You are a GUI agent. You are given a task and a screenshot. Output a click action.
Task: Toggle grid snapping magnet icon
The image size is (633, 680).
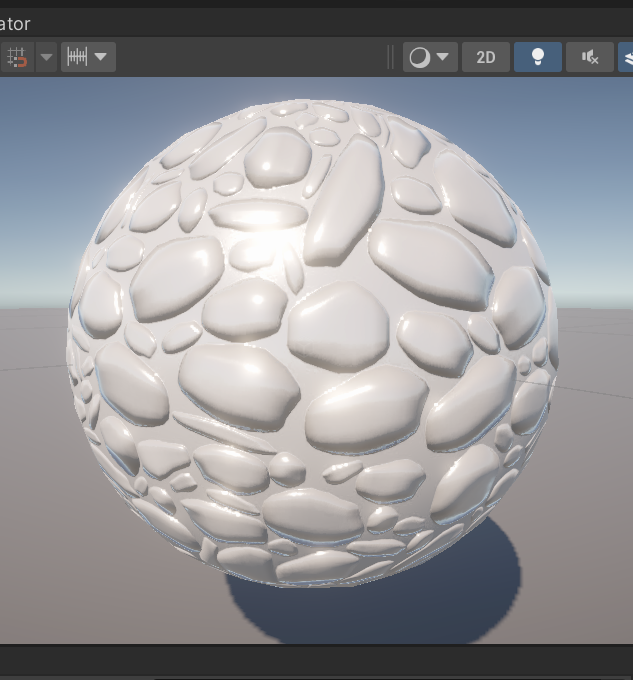pos(17,57)
